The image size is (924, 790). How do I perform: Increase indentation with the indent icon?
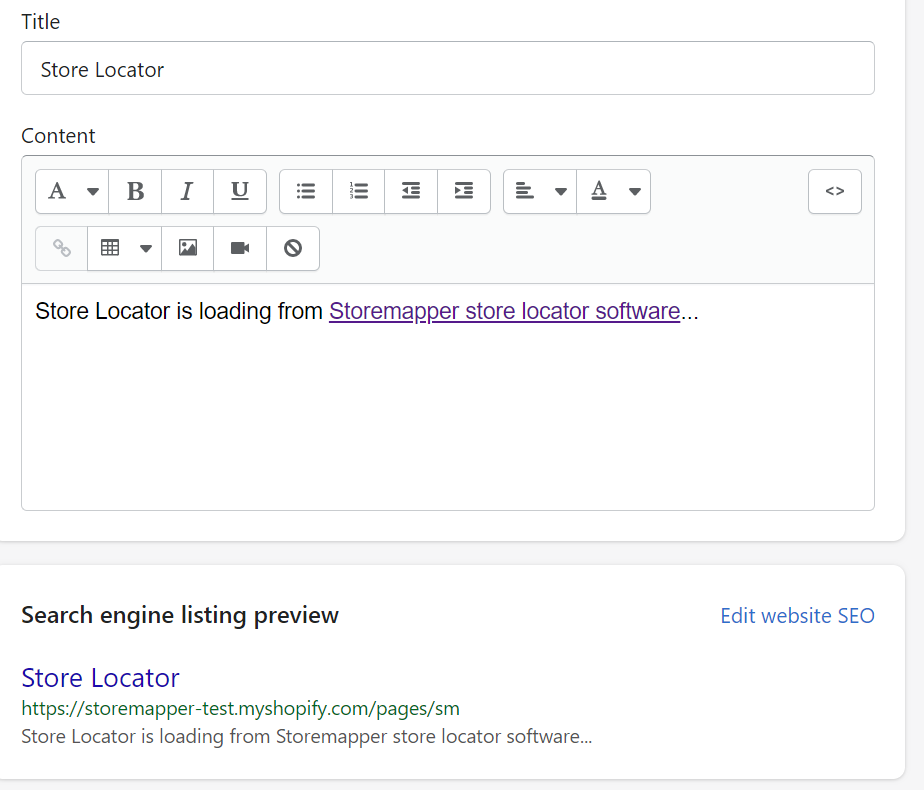point(463,191)
